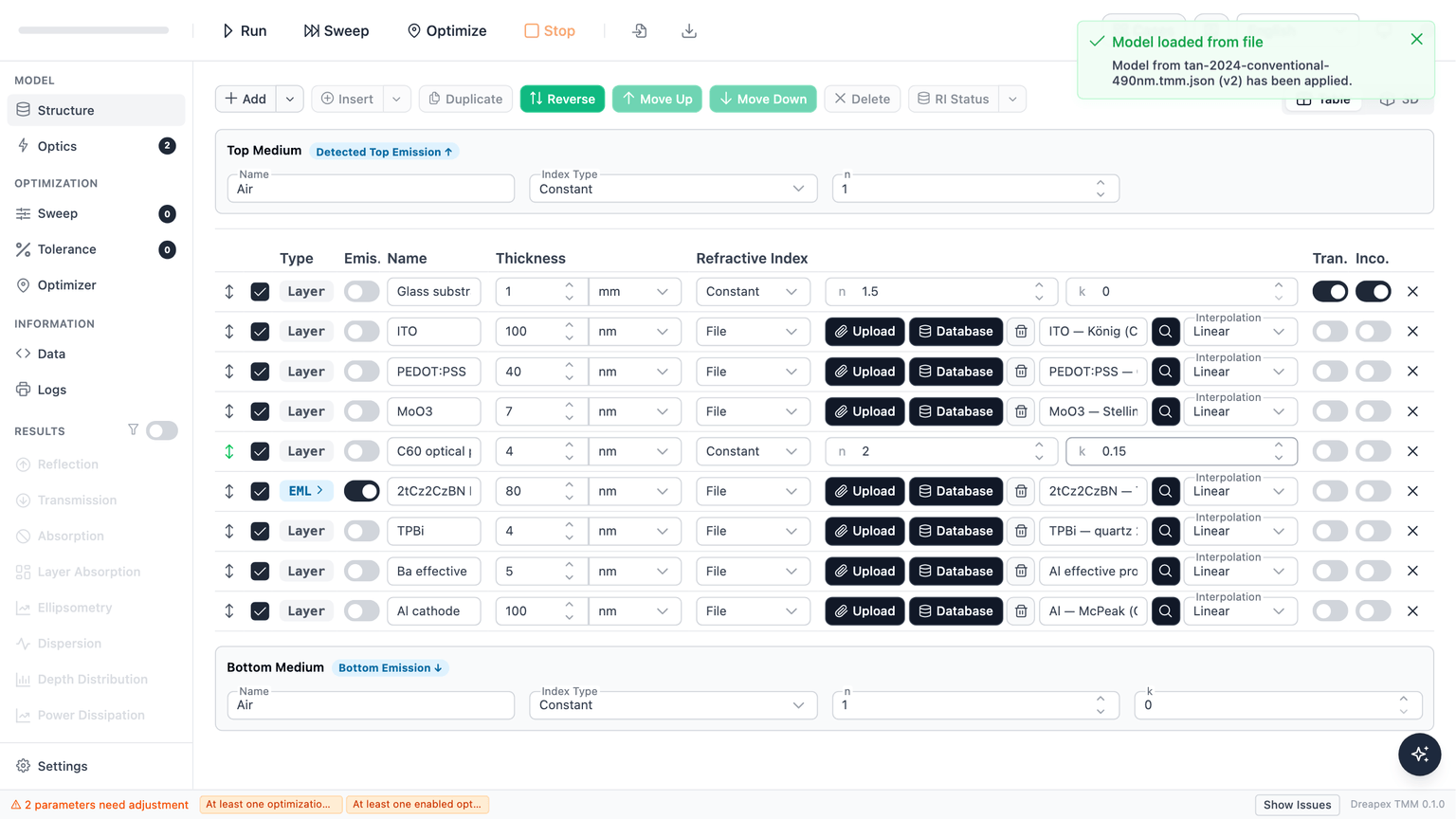
Task: Open the Optics section
Action: tap(96, 146)
